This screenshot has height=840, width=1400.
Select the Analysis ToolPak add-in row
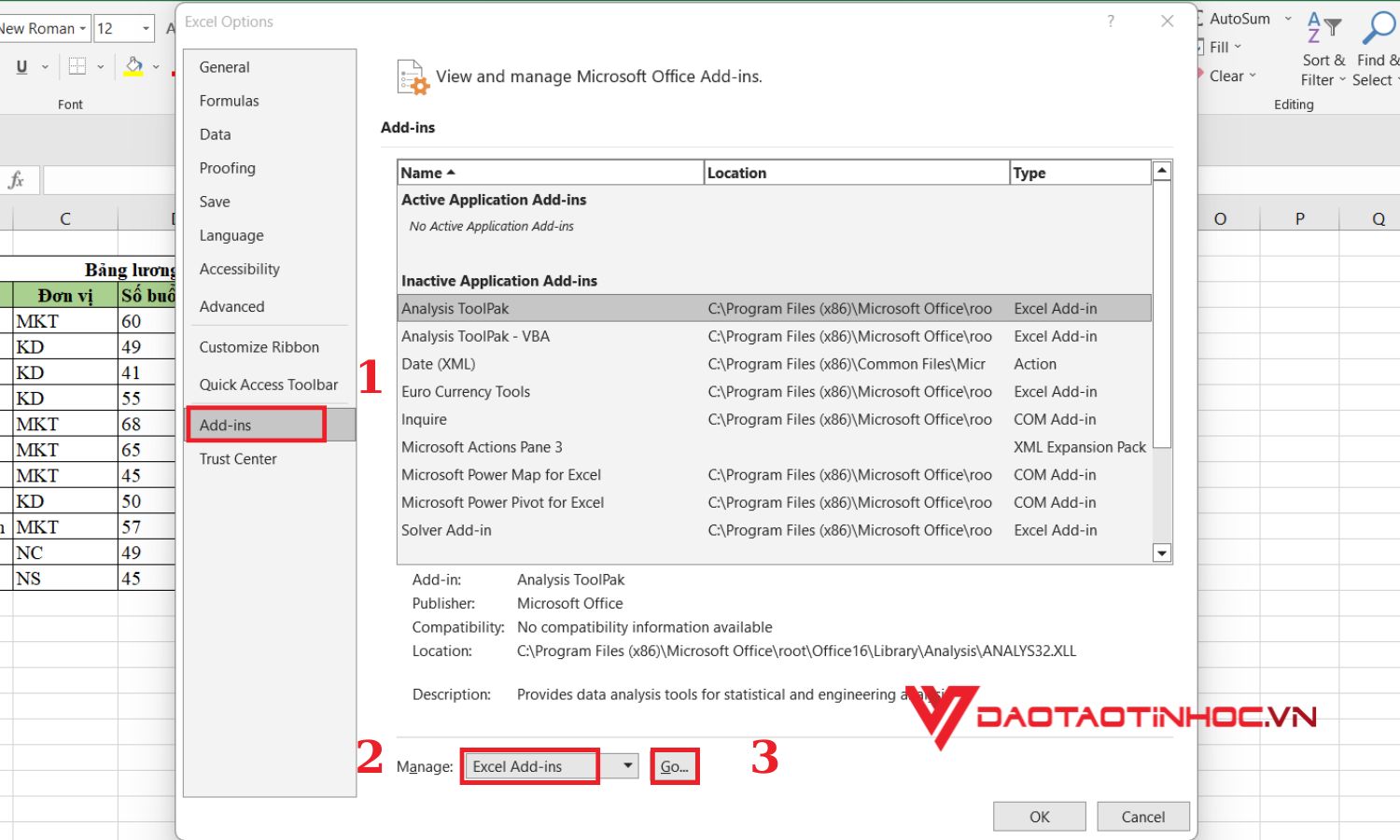[775, 309]
